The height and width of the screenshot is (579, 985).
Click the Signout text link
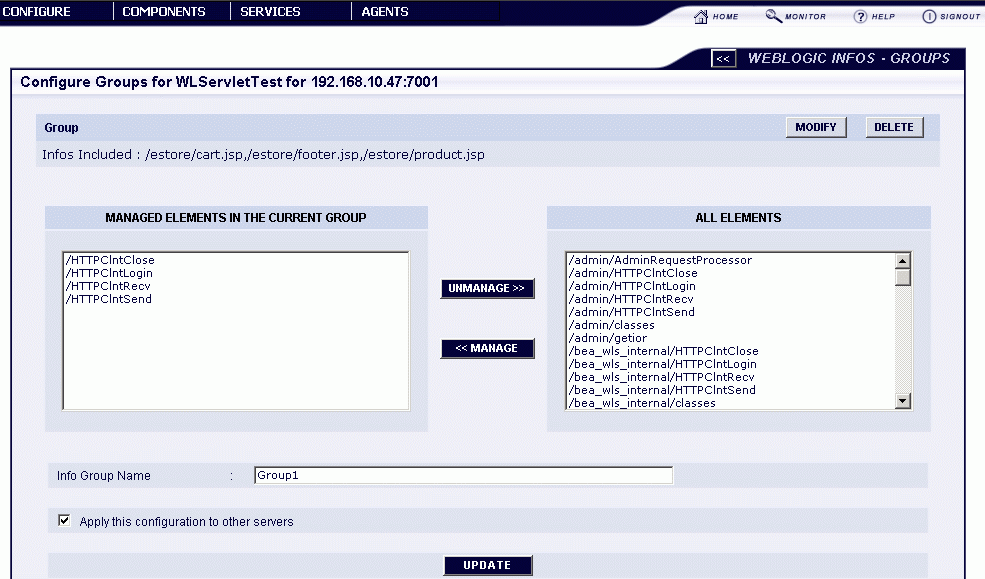click(x=960, y=17)
